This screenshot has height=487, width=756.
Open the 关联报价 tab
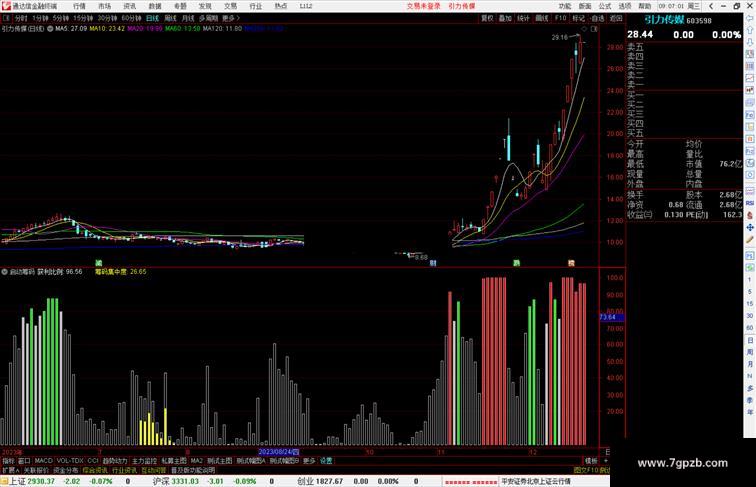[x=36, y=470]
